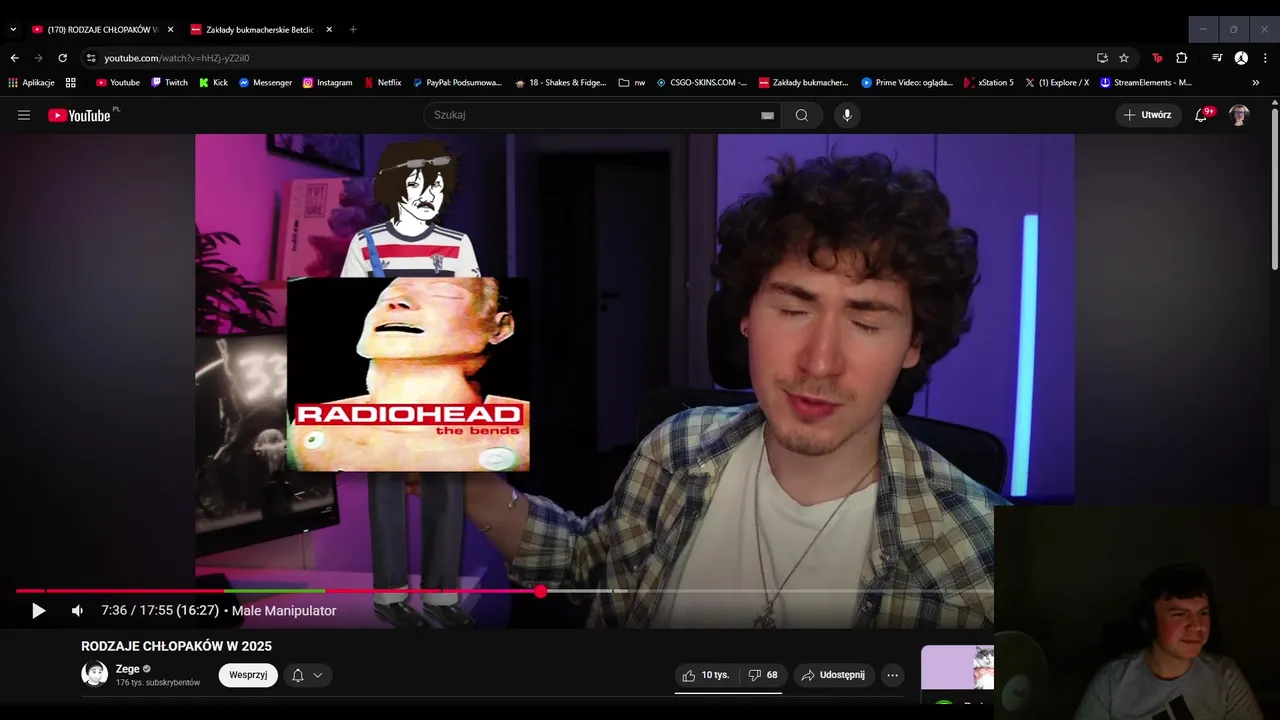This screenshot has width=1280, height=720.
Task: Open the on-screen keyboard icon in search
Action: (767, 115)
